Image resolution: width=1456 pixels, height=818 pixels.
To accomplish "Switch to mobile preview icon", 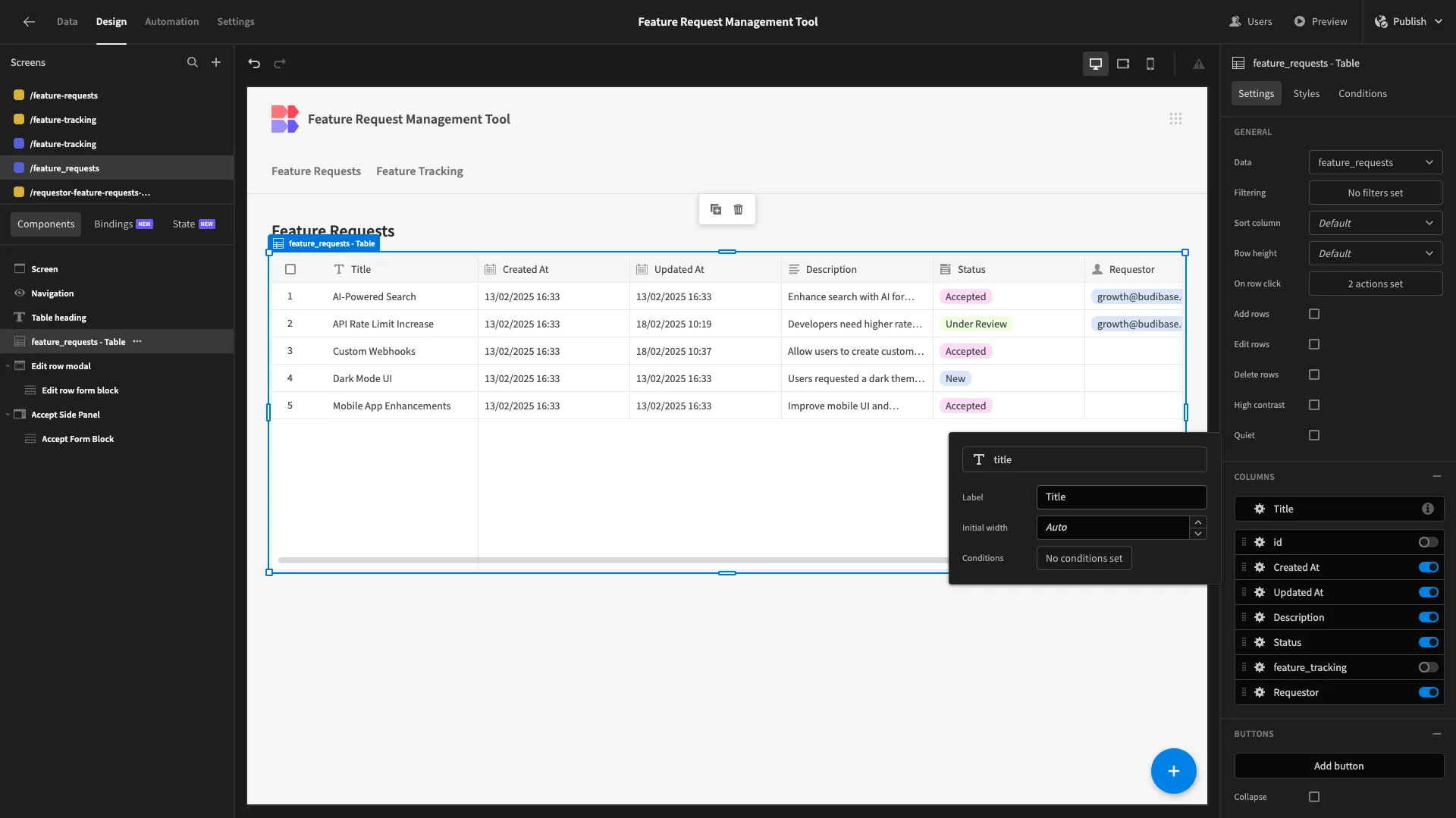I will coord(1150,64).
